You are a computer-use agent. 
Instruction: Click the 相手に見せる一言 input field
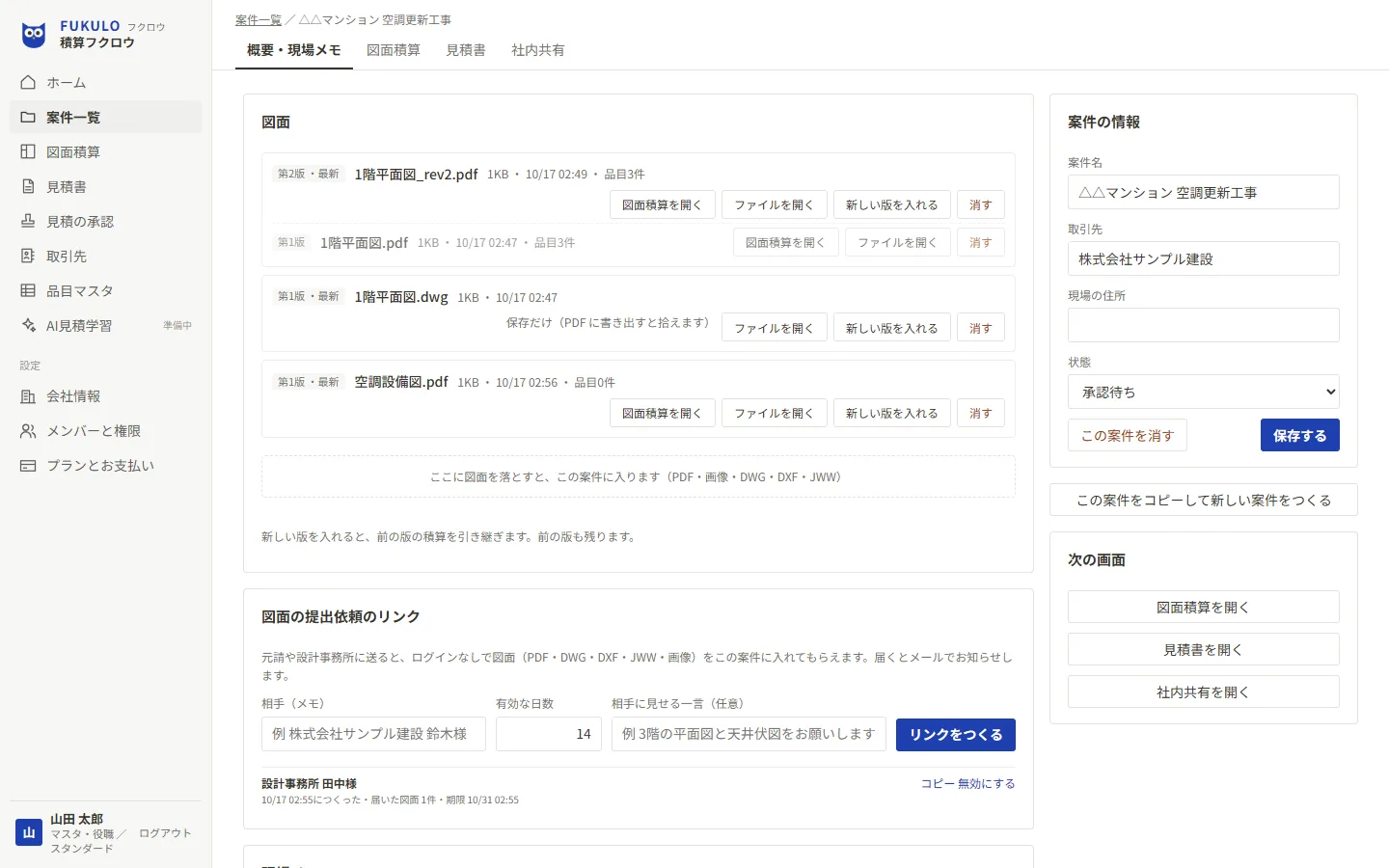[x=749, y=734]
